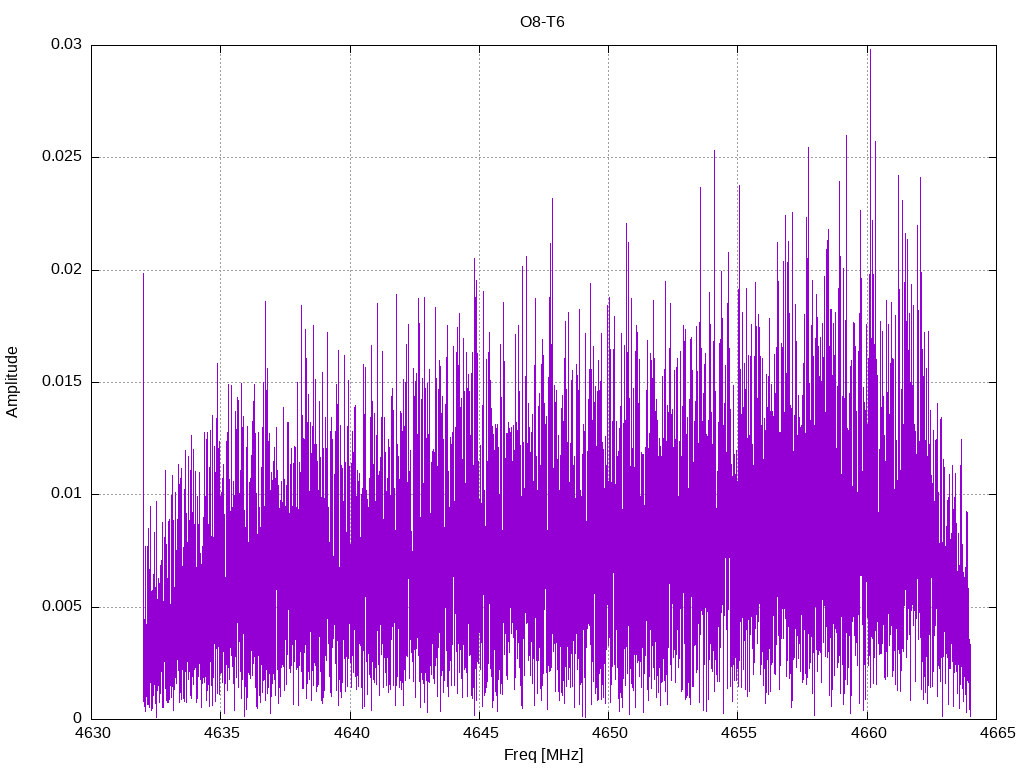Click the 0.015 y-axis tick label
Viewport: 1024px width, 768px height.
[63, 381]
